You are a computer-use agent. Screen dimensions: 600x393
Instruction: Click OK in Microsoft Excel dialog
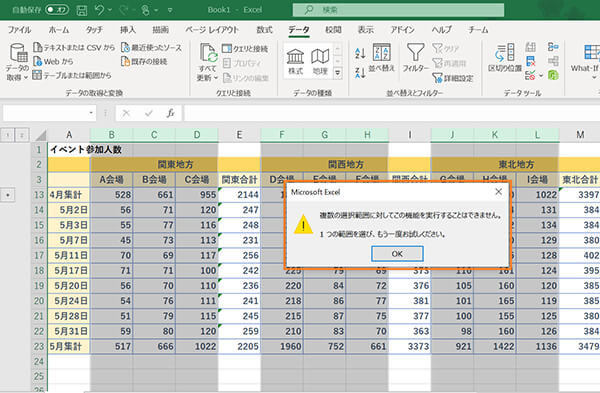coord(397,254)
